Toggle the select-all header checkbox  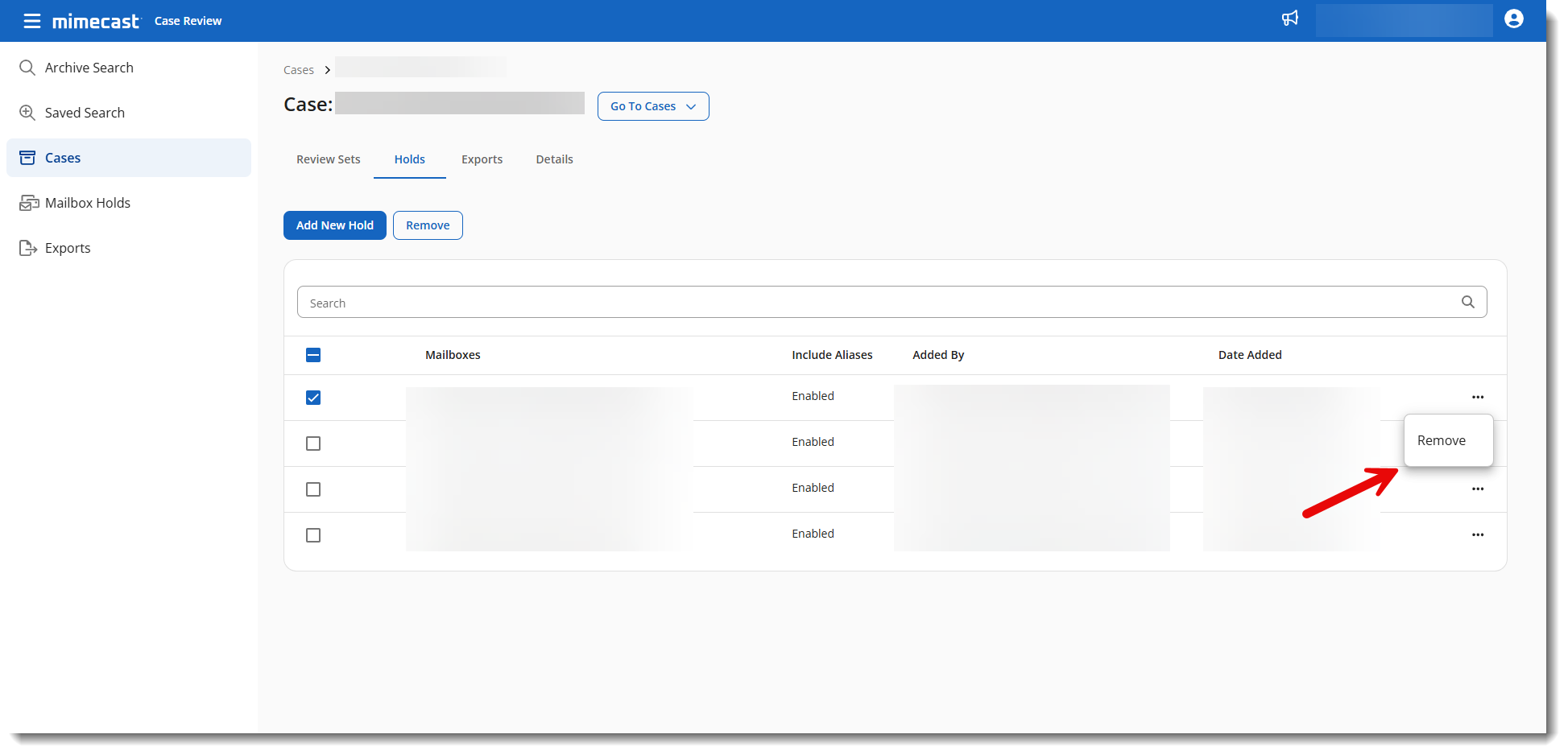(x=313, y=355)
